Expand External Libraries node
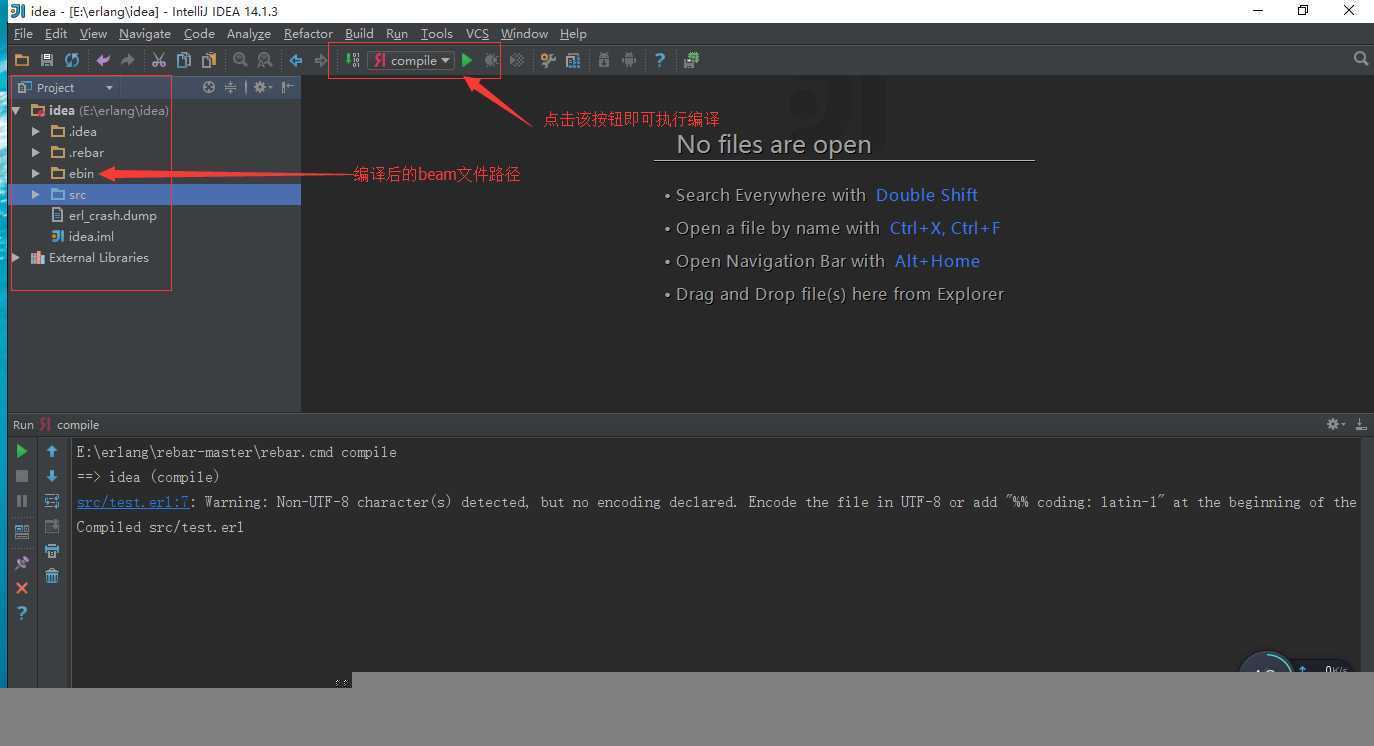The height and width of the screenshot is (746, 1374). click(16, 257)
